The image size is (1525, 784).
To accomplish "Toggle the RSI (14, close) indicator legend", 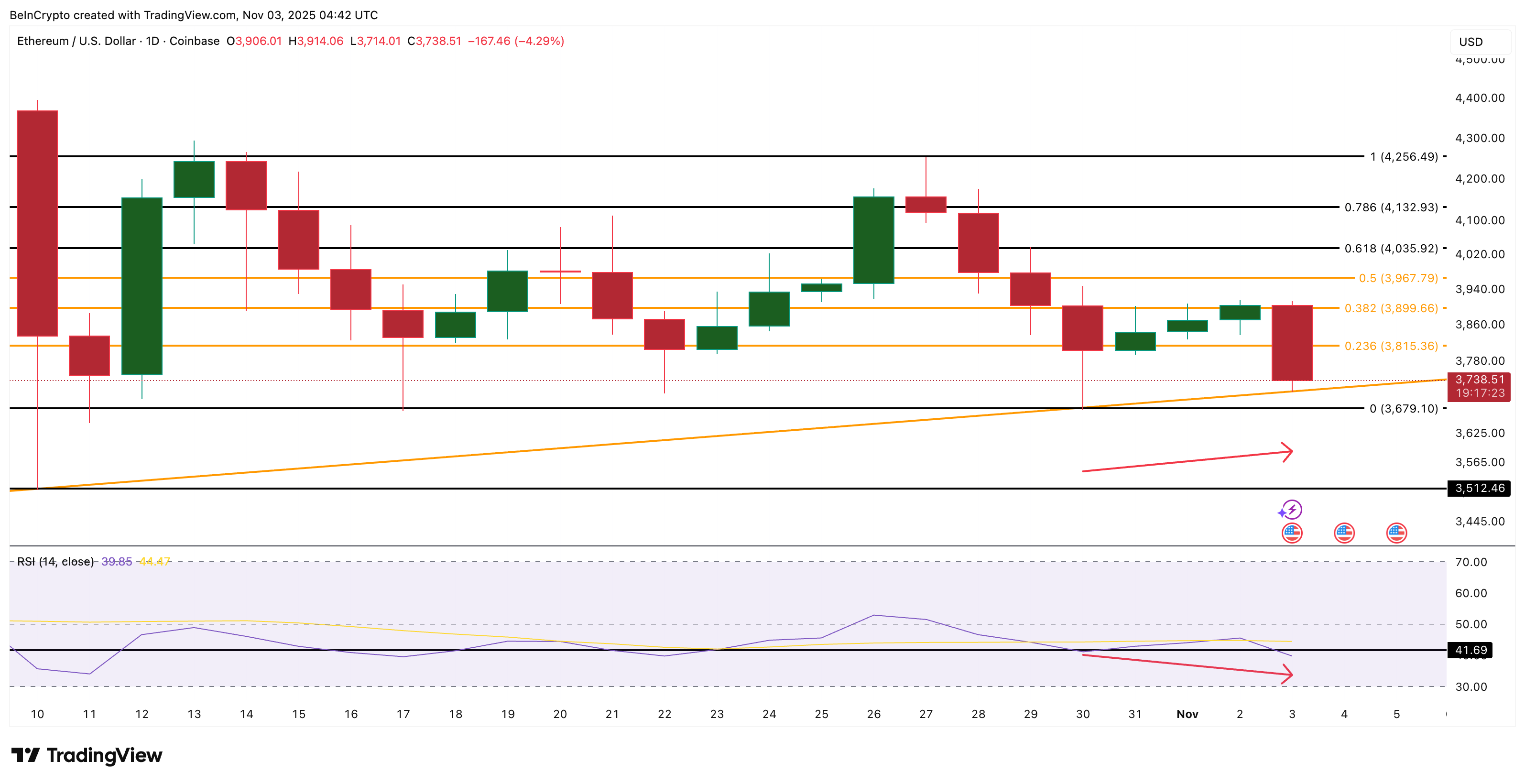I will (x=55, y=561).
